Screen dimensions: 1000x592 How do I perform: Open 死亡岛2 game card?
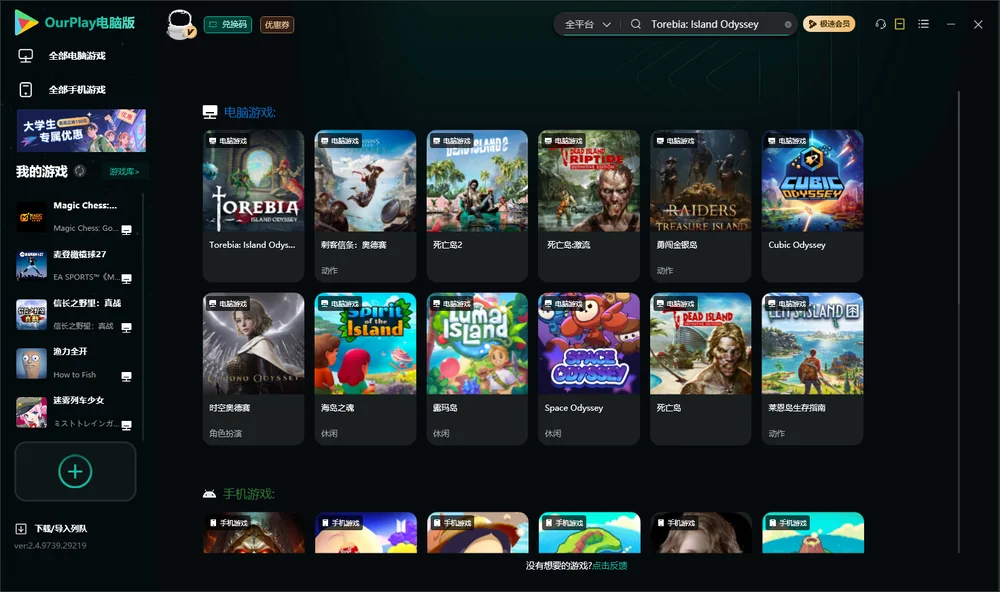pos(477,205)
